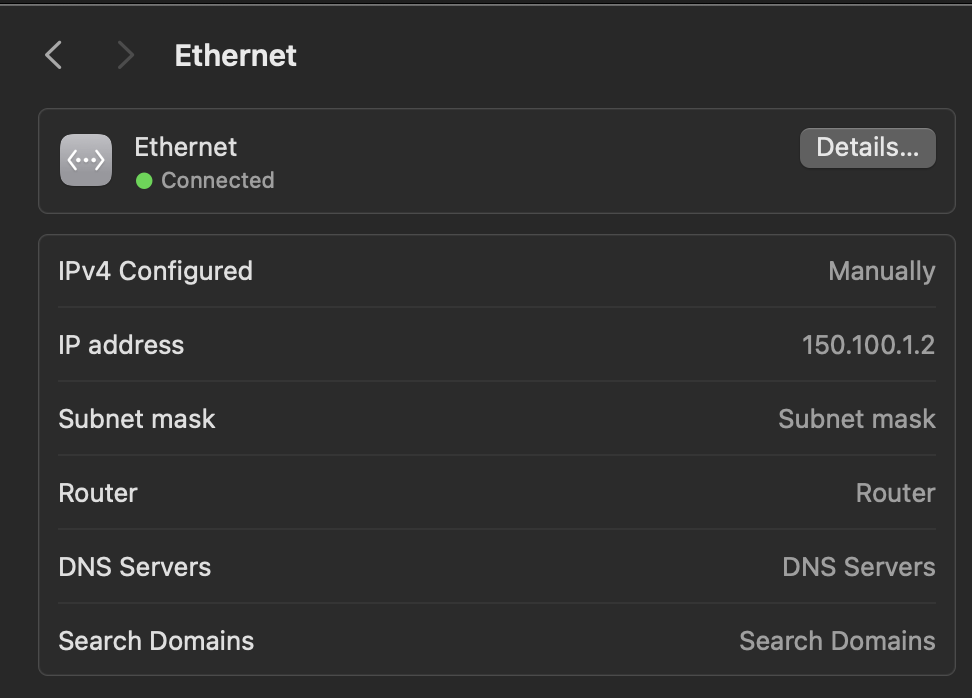The width and height of the screenshot is (972, 698).
Task: Click the DNS Servers row label
Action: [135, 567]
